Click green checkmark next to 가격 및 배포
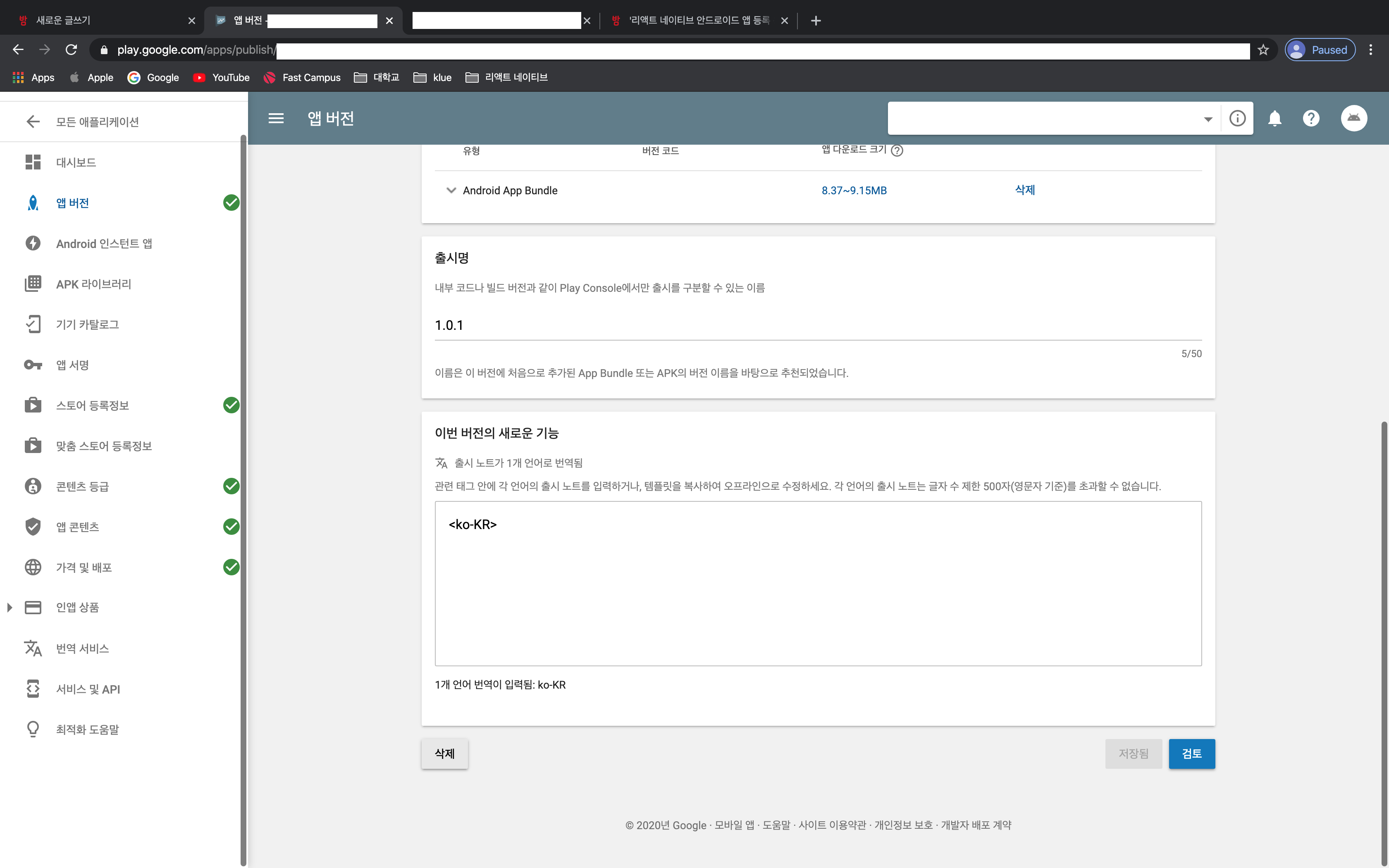The width and height of the screenshot is (1389, 868). click(x=231, y=567)
